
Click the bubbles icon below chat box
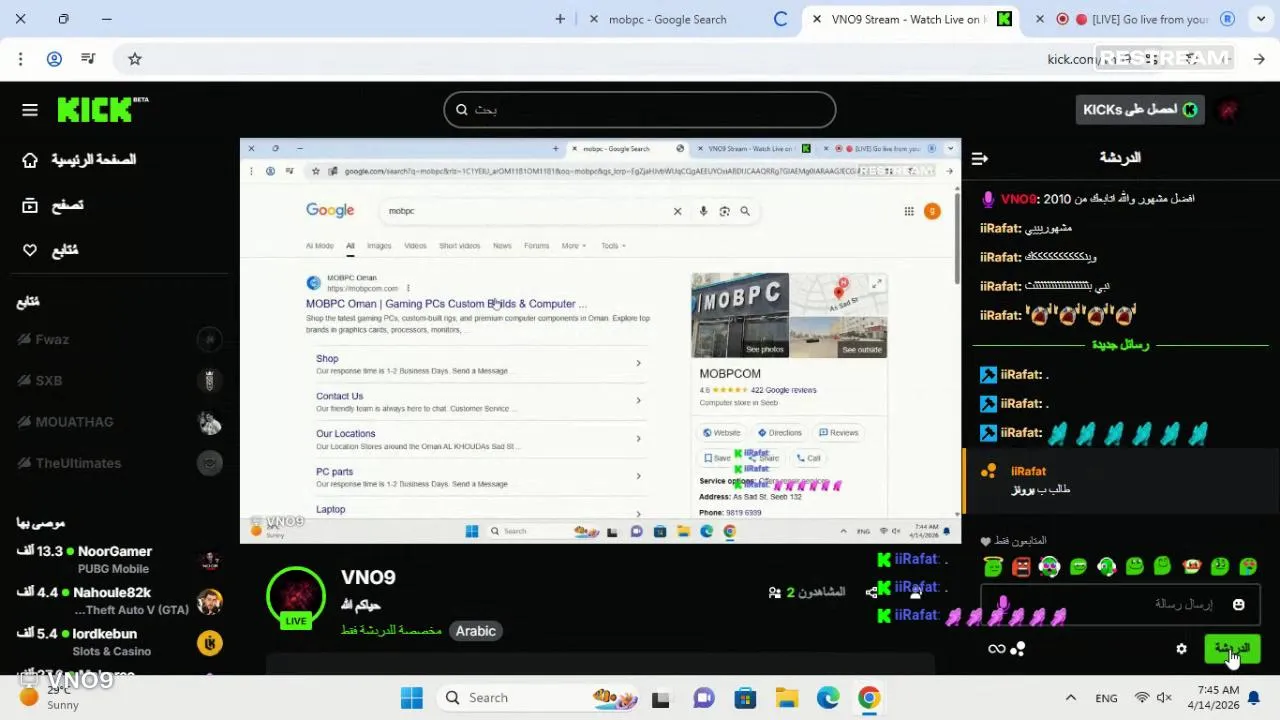[1018, 649]
